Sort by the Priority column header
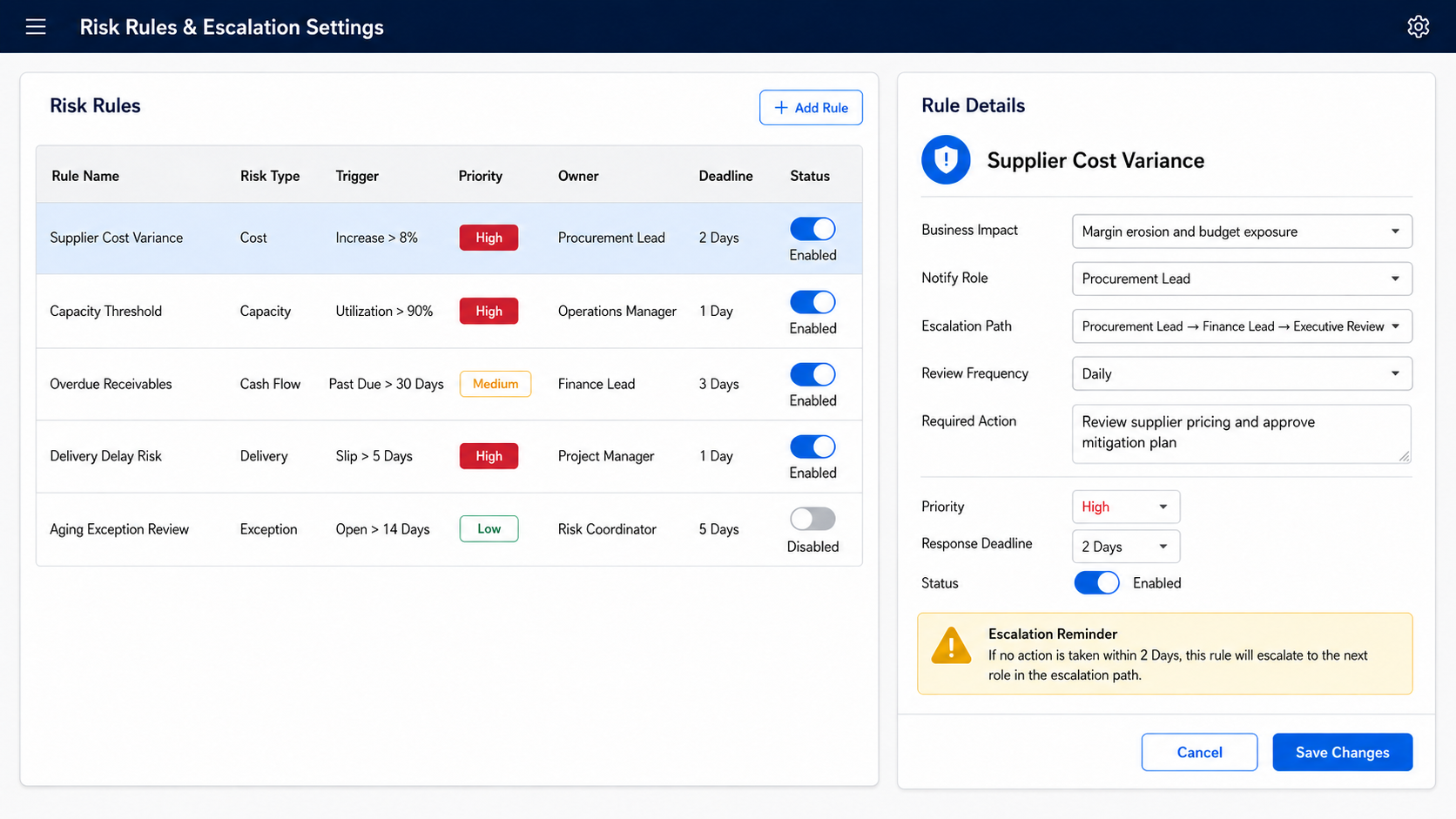The height and width of the screenshot is (819, 1456). coord(481,176)
